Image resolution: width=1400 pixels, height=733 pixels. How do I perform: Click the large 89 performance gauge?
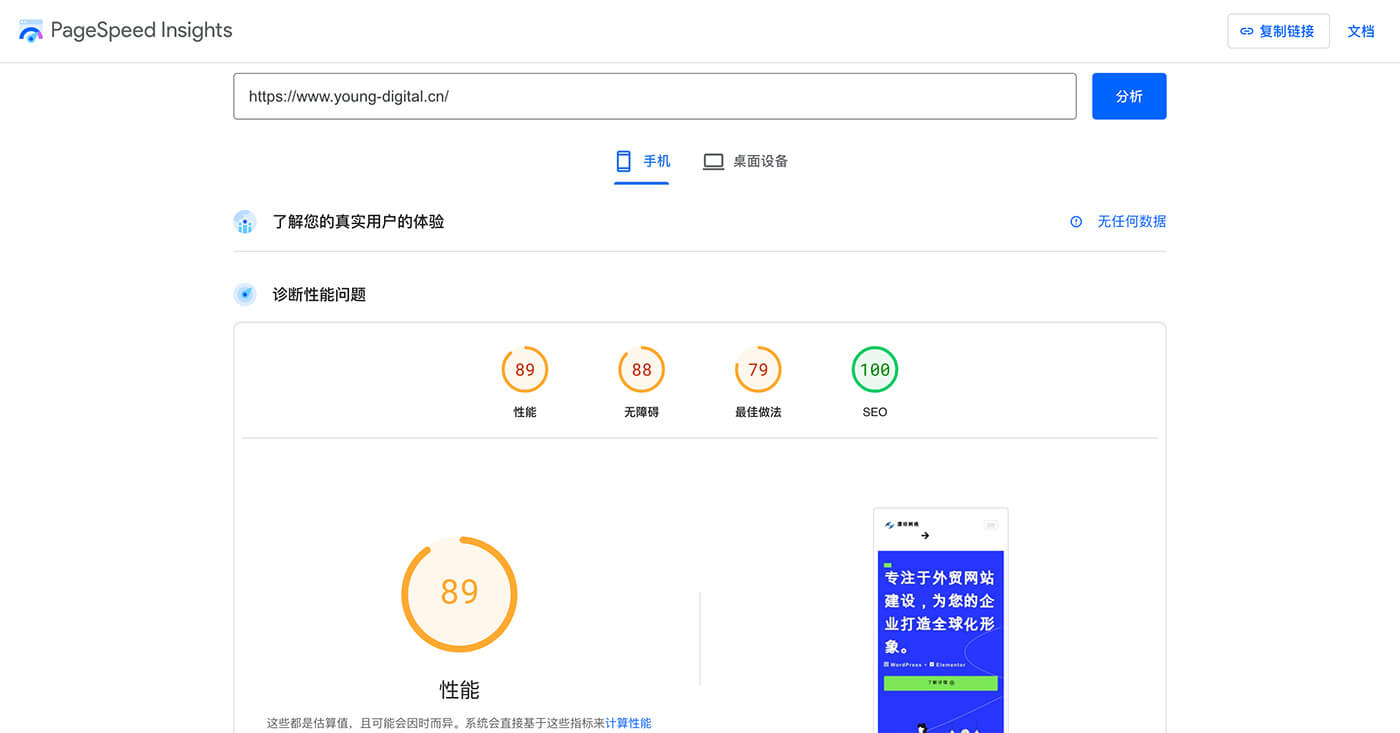[x=459, y=594]
